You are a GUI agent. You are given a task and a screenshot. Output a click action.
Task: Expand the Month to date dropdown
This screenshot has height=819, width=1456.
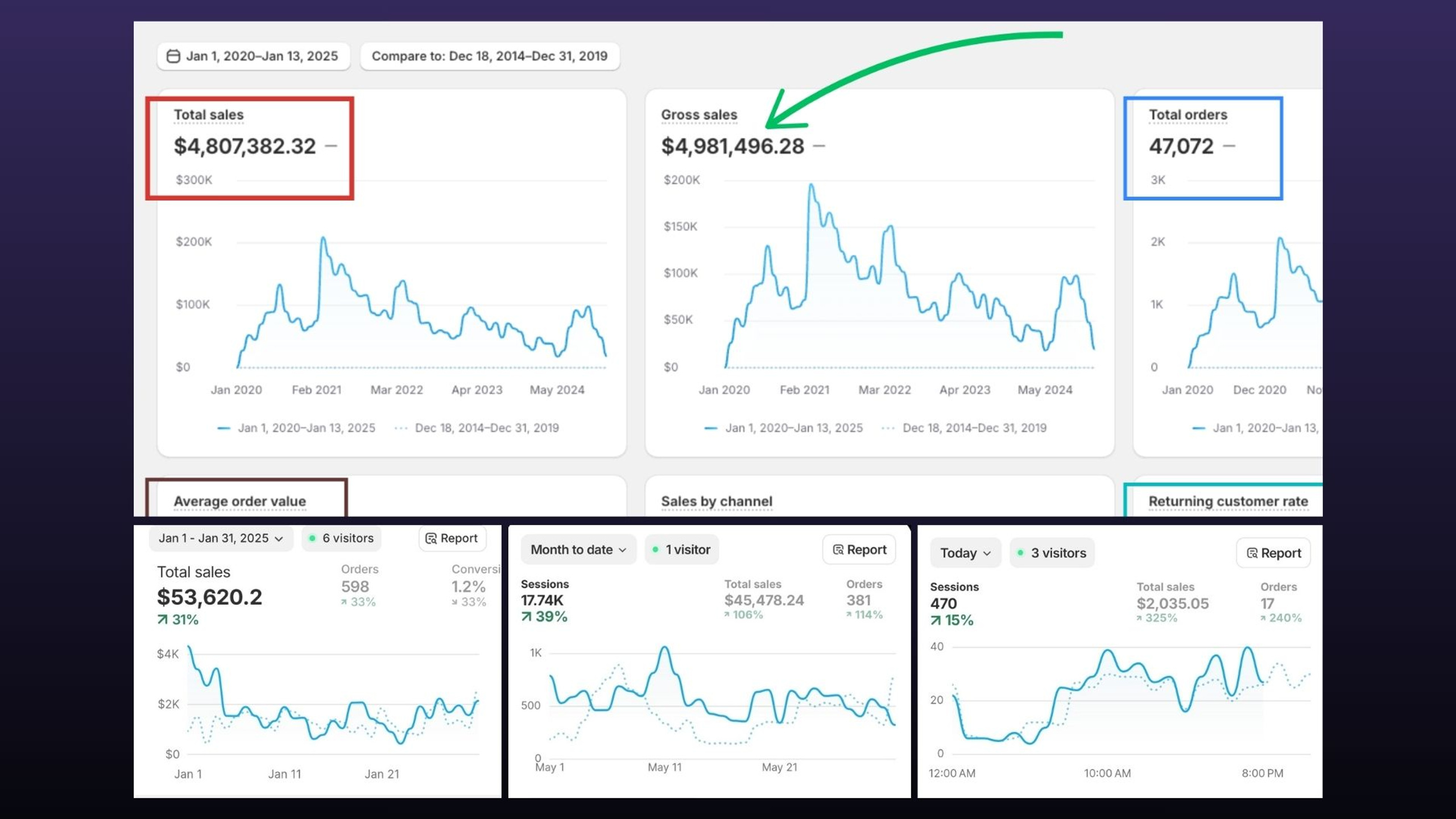pyautogui.click(x=578, y=549)
